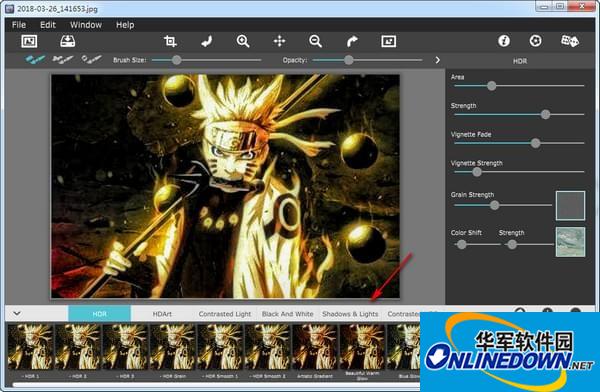Switch to the Contrasted Light tab
The width and height of the screenshot is (600, 392).
(225, 314)
